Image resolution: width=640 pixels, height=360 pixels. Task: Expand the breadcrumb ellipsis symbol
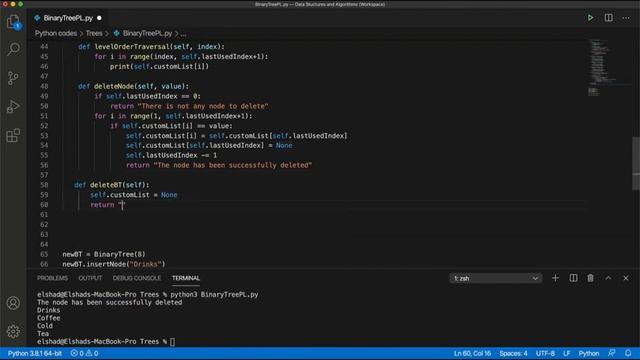[183, 34]
